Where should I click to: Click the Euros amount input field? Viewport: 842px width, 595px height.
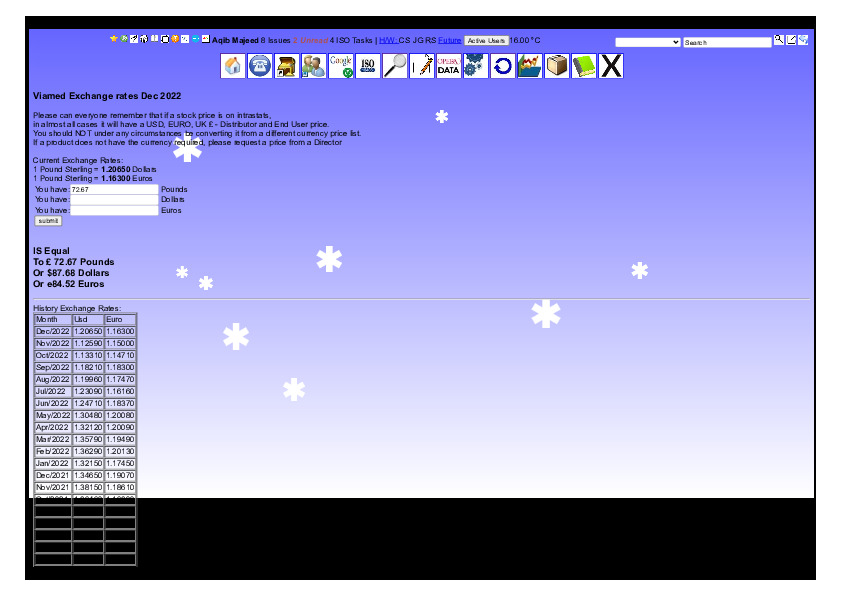pos(114,211)
